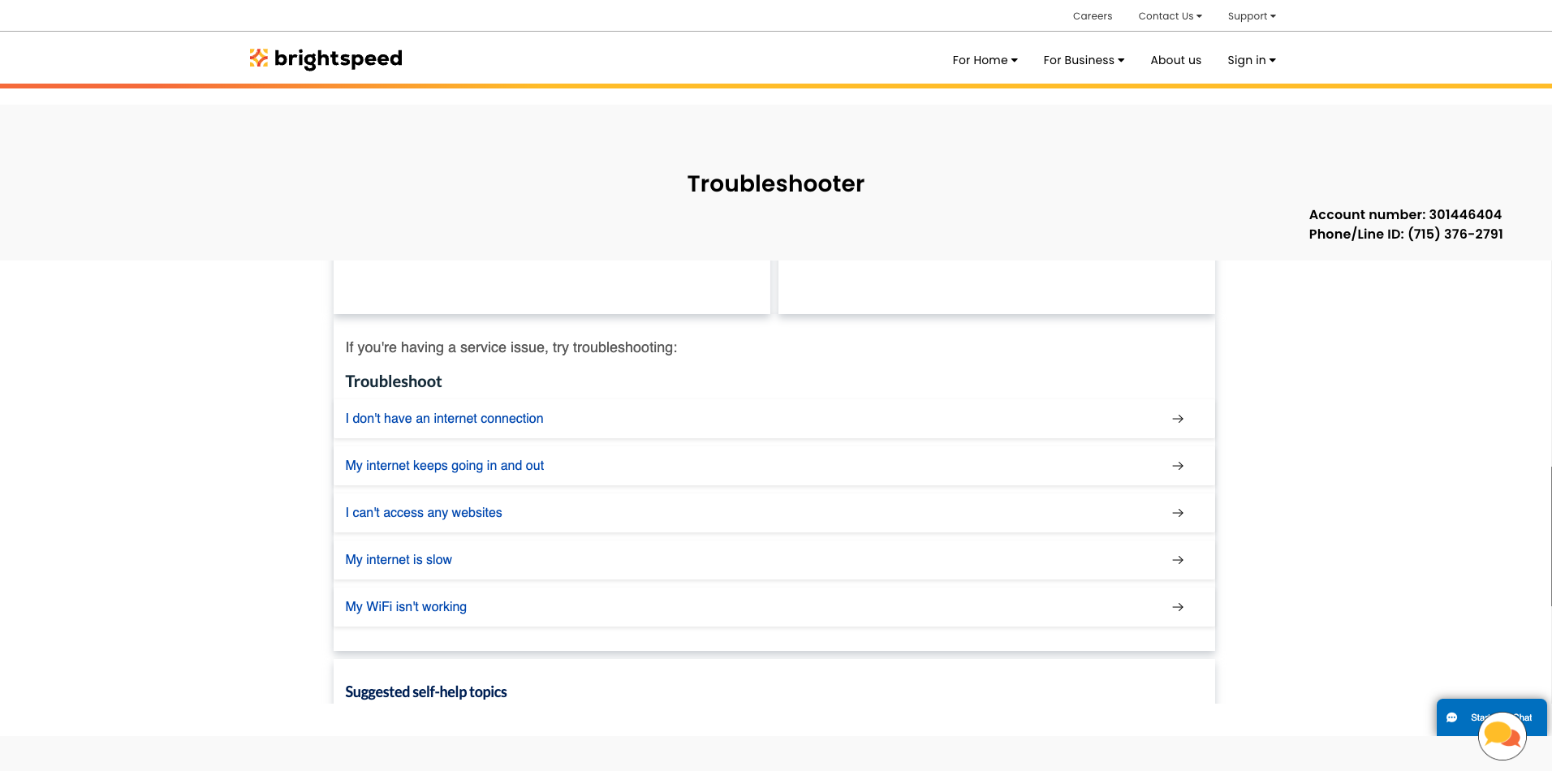Click arrow beside I can't access any websites

[1178, 513]
